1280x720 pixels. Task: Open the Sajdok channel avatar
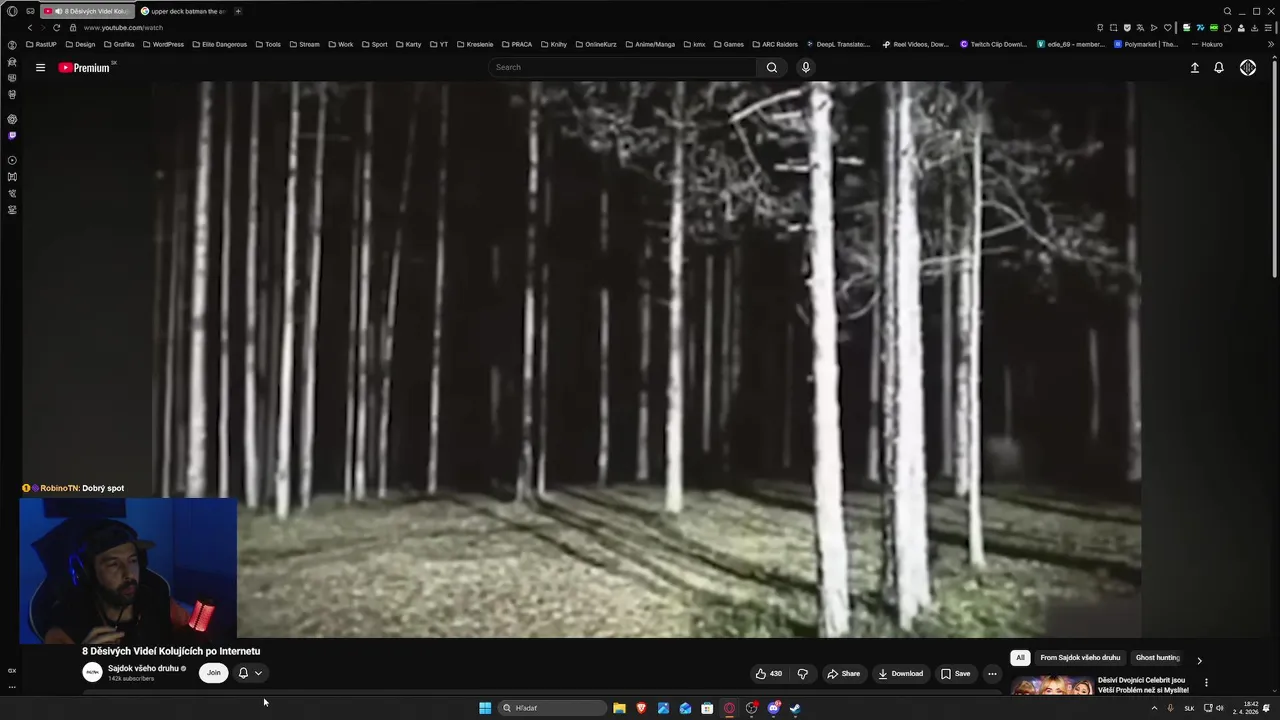coord(92,673)
